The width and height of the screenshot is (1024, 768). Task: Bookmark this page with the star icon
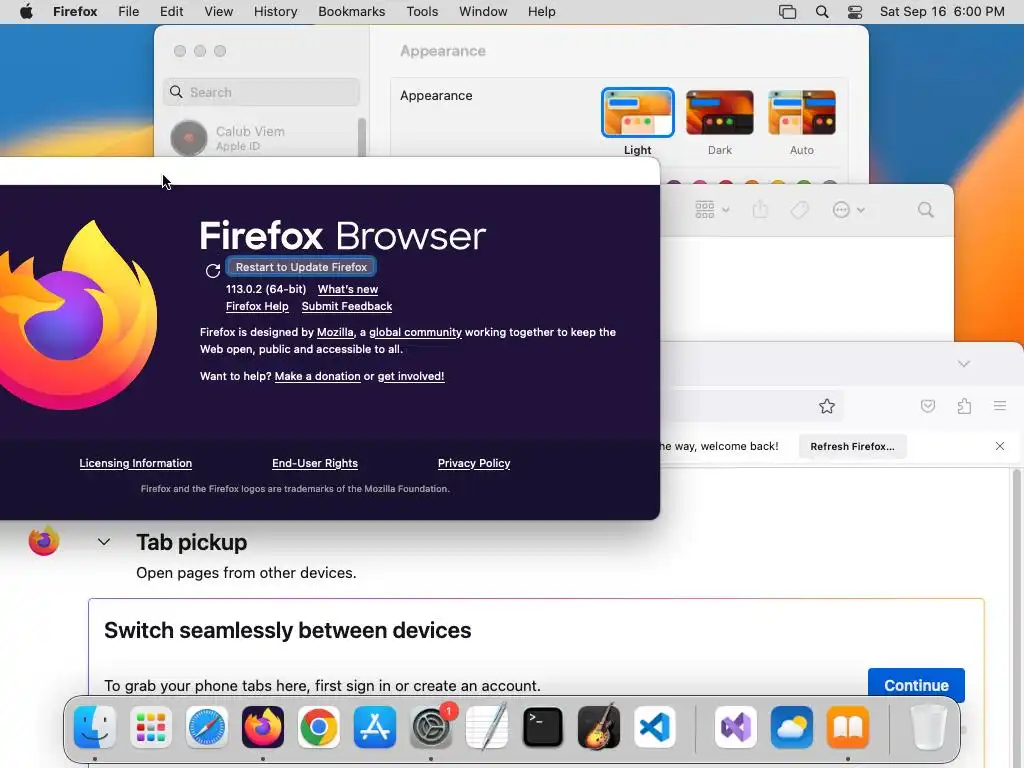pyautogui.click(x=827, y=406)
